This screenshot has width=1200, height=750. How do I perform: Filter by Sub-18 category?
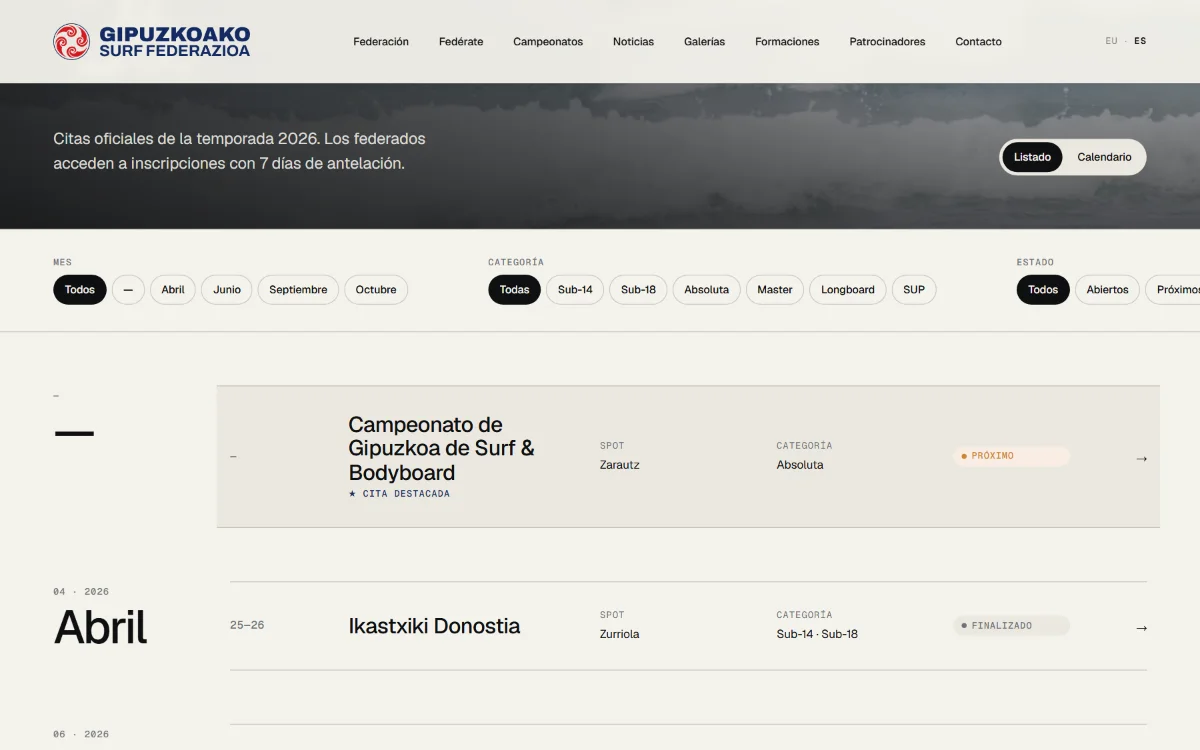tap(638, 290)
